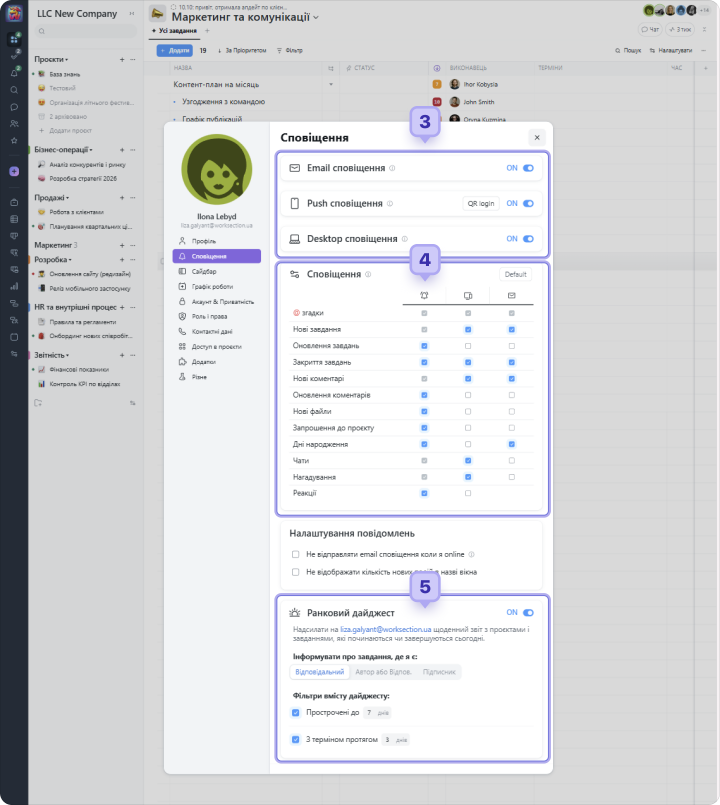Click the info icon next to Email сповіщення
Image resolution: width=720 pixels, height=805 pixels.
point(392,169)
